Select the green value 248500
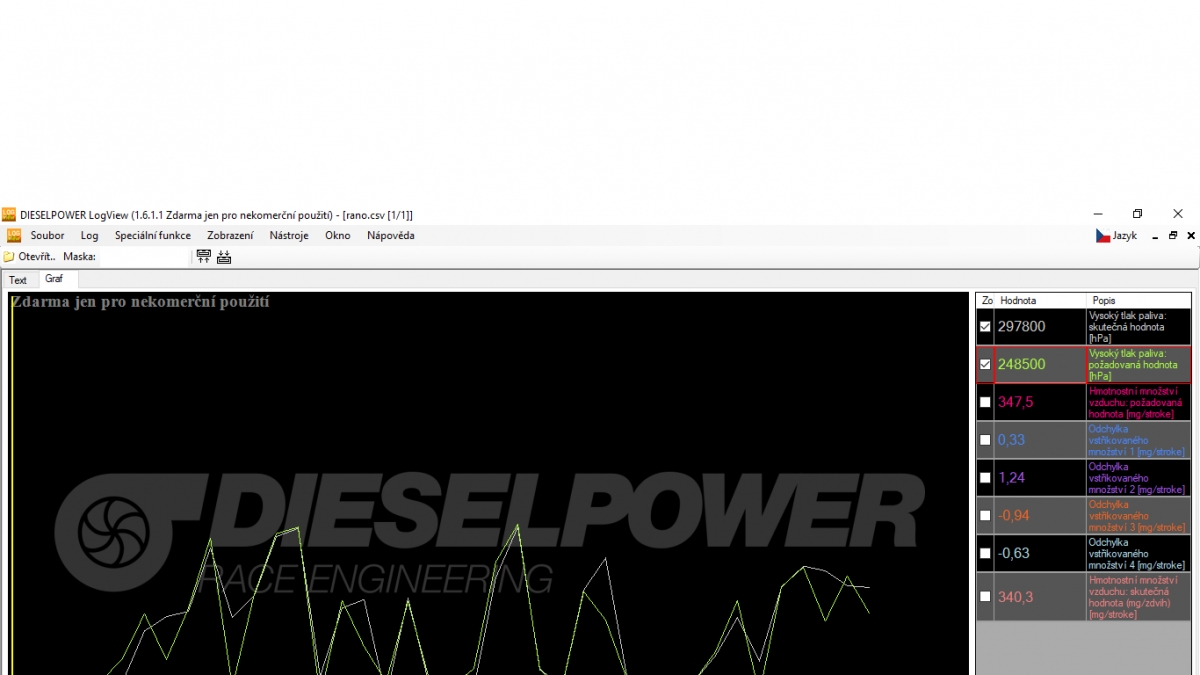This screenshot has height=675, width=1200. point(1022,364)
